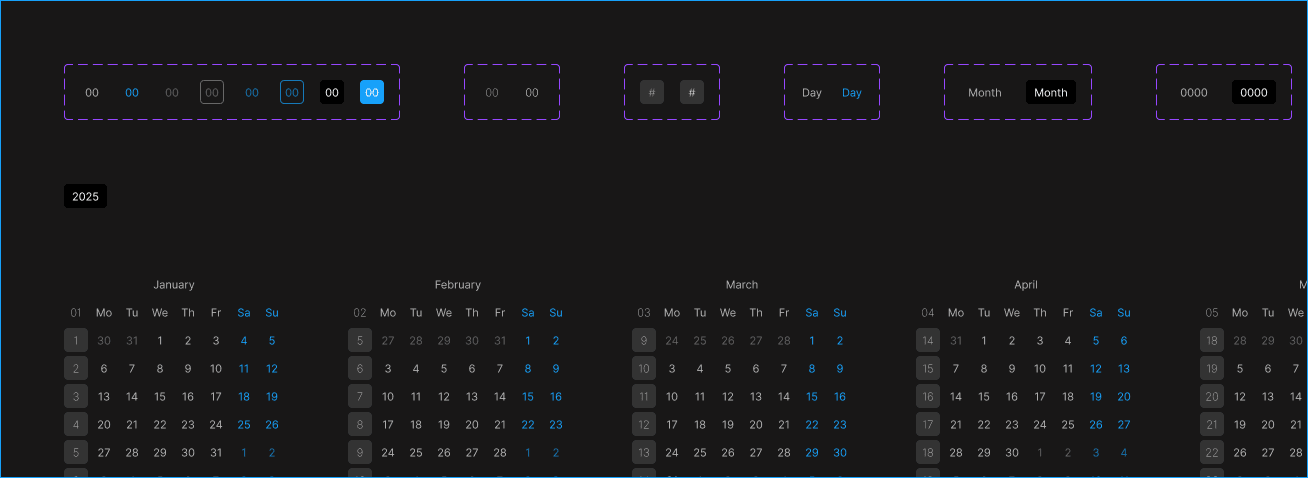Image resolution: width=1308 pixels, height=478 pixels.
Task: Select week number 17 badge in April
Action: point(928,425)
